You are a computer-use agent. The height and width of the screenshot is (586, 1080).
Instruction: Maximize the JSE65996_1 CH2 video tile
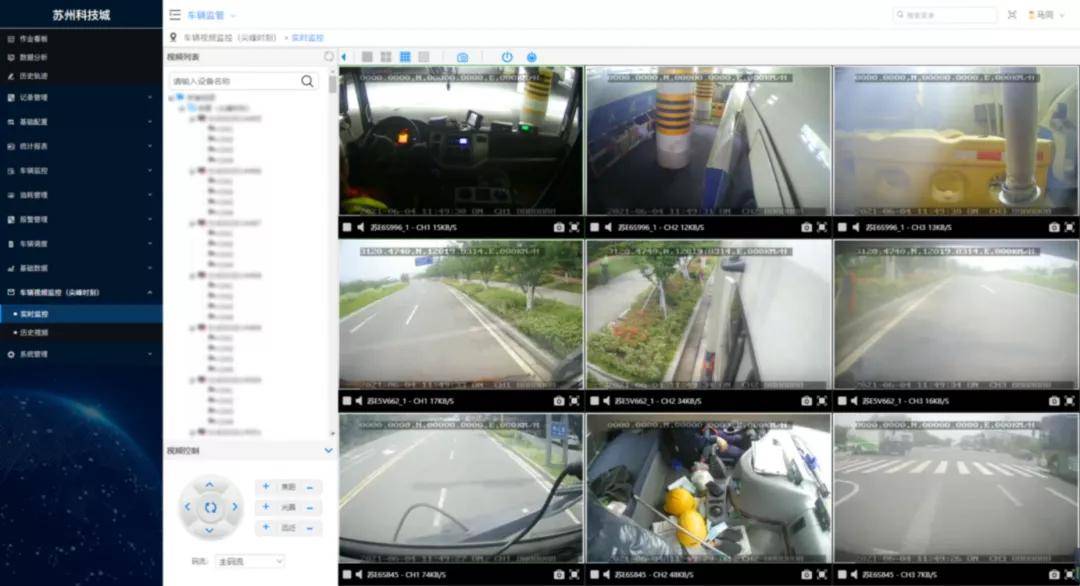pos(822,228)
